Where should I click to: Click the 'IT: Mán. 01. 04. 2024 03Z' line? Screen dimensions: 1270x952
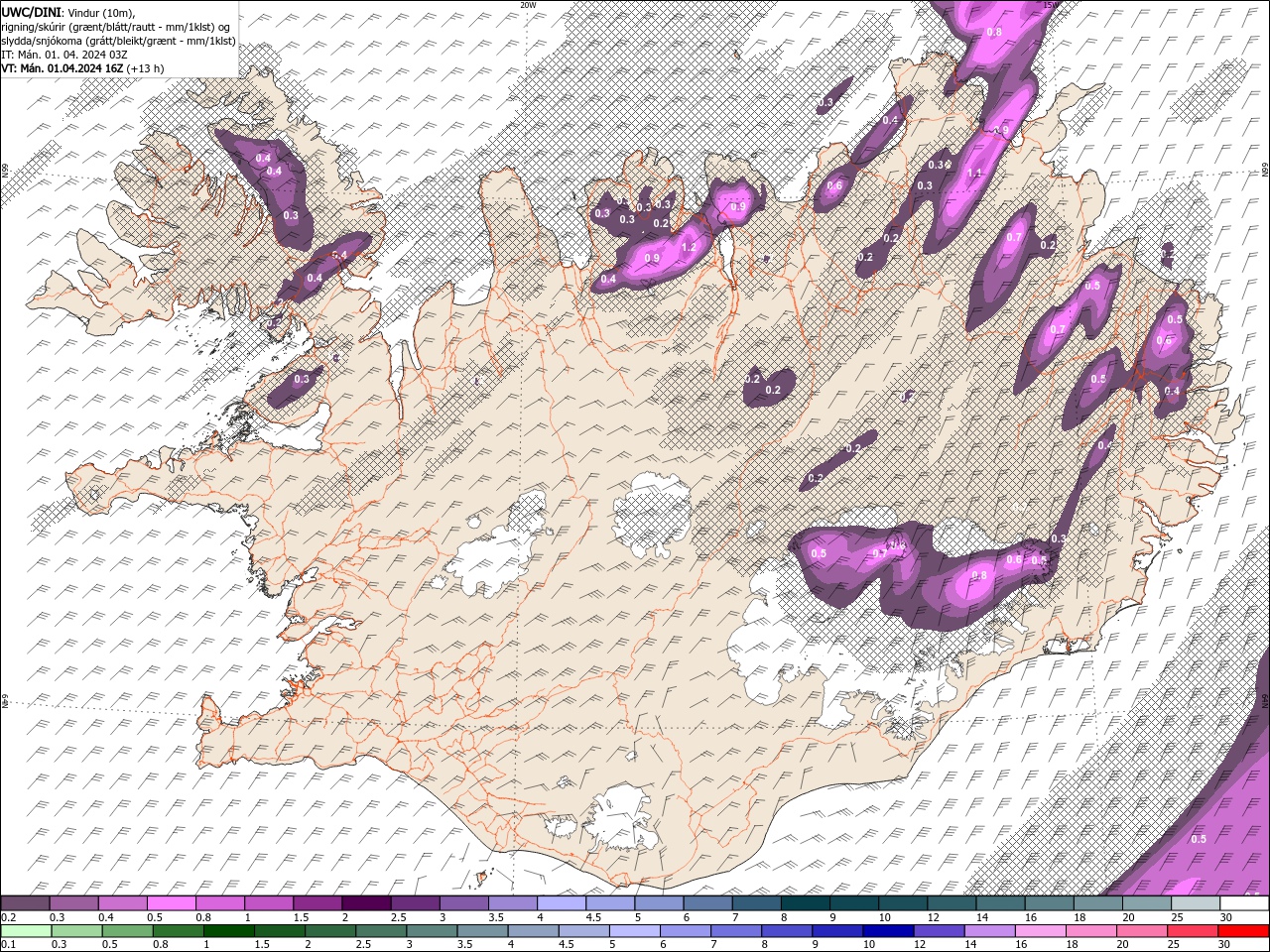[64, 55]
